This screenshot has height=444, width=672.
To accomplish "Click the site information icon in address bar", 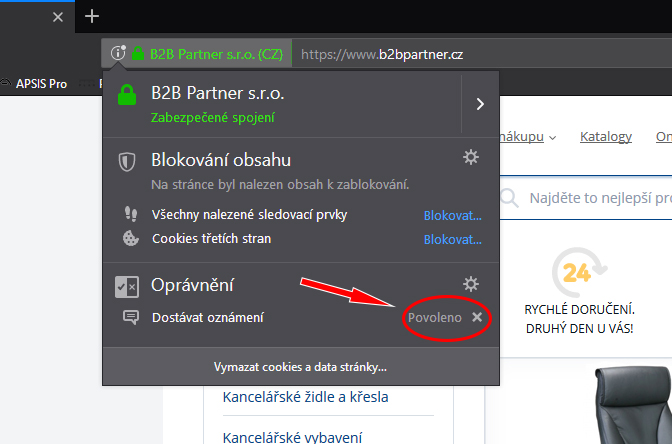I will 117,53.
